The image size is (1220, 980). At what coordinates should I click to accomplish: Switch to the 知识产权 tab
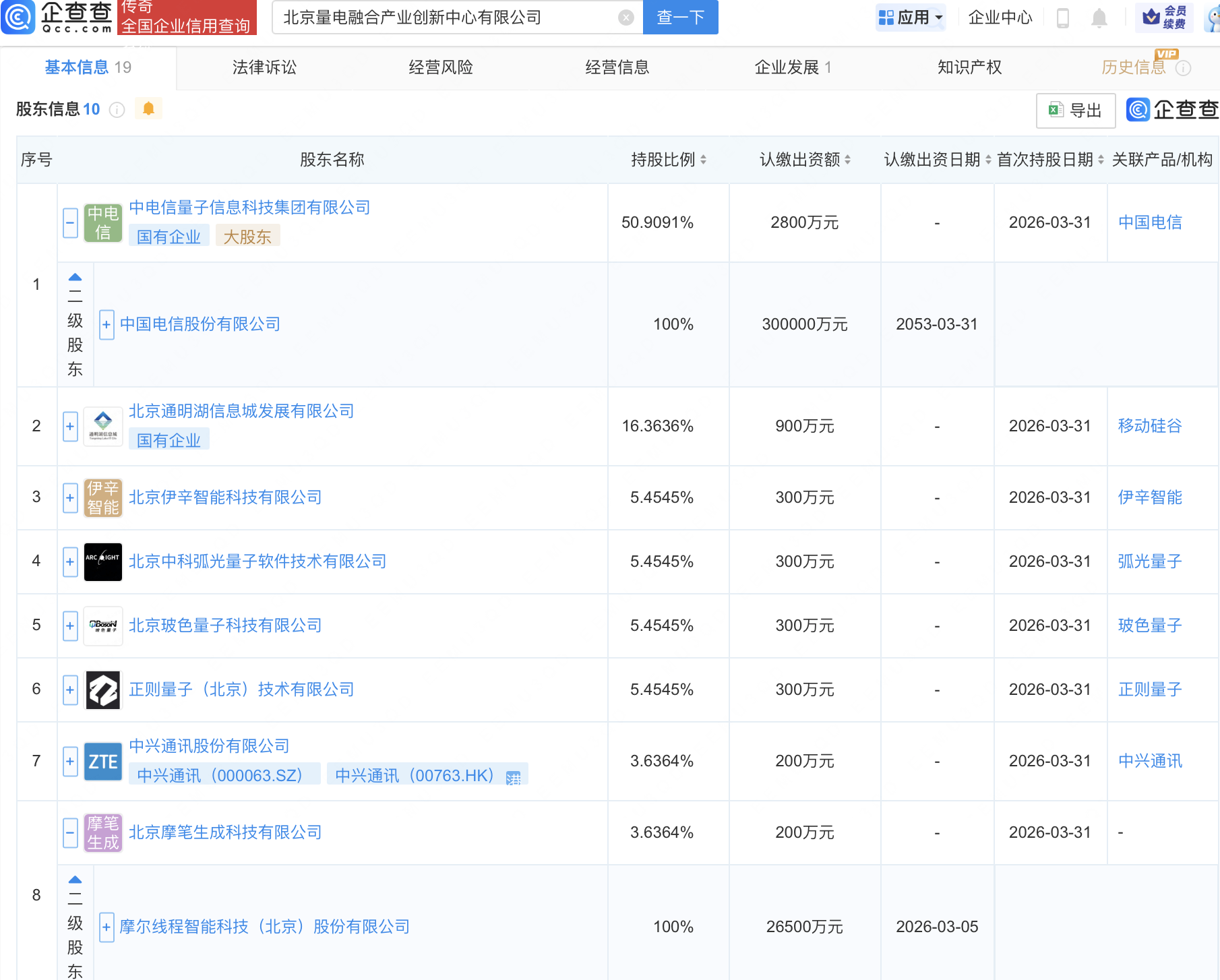click(969, 67)
